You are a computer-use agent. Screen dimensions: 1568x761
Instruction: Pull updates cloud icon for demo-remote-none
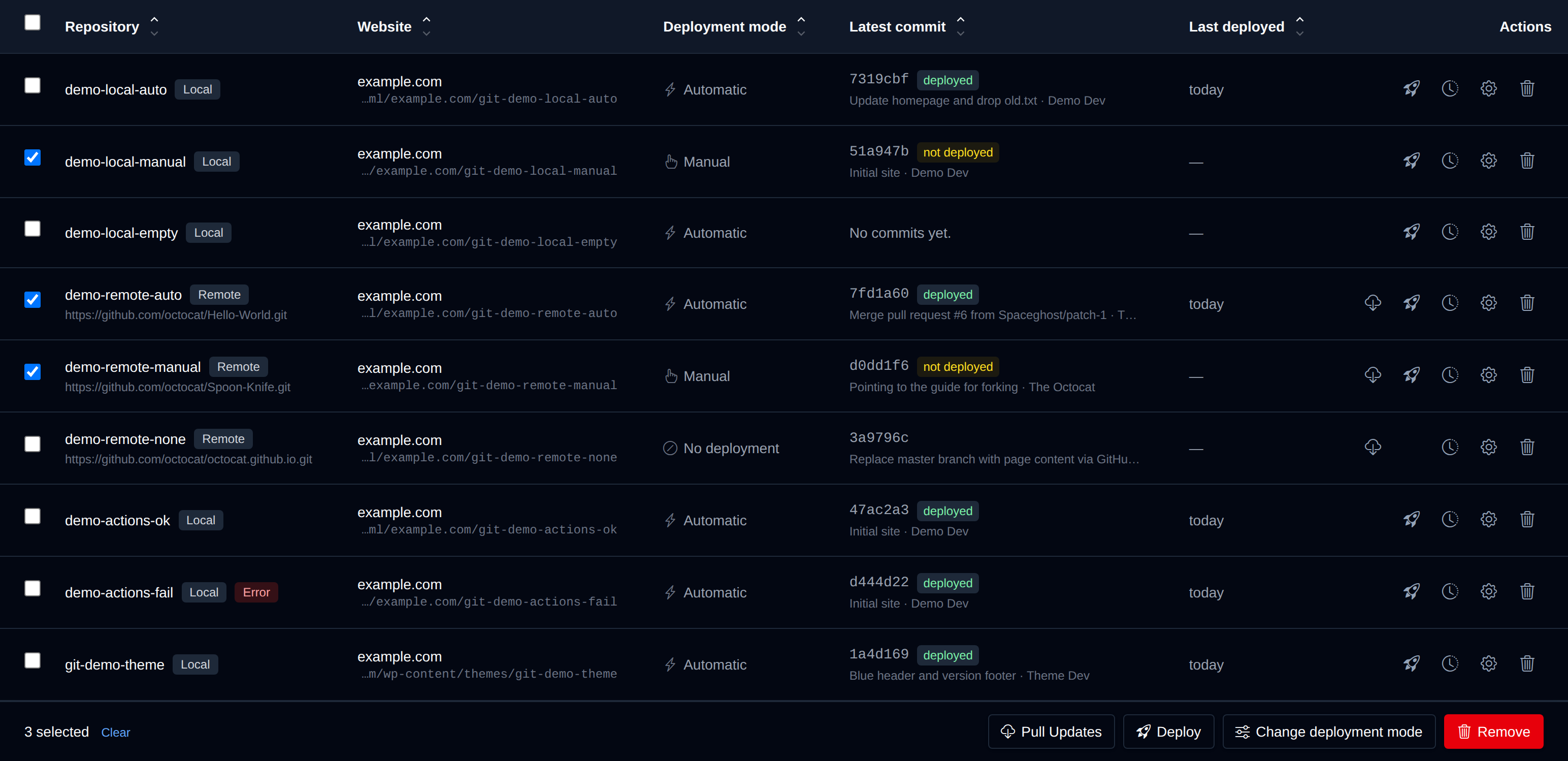tap(1373, 448)
